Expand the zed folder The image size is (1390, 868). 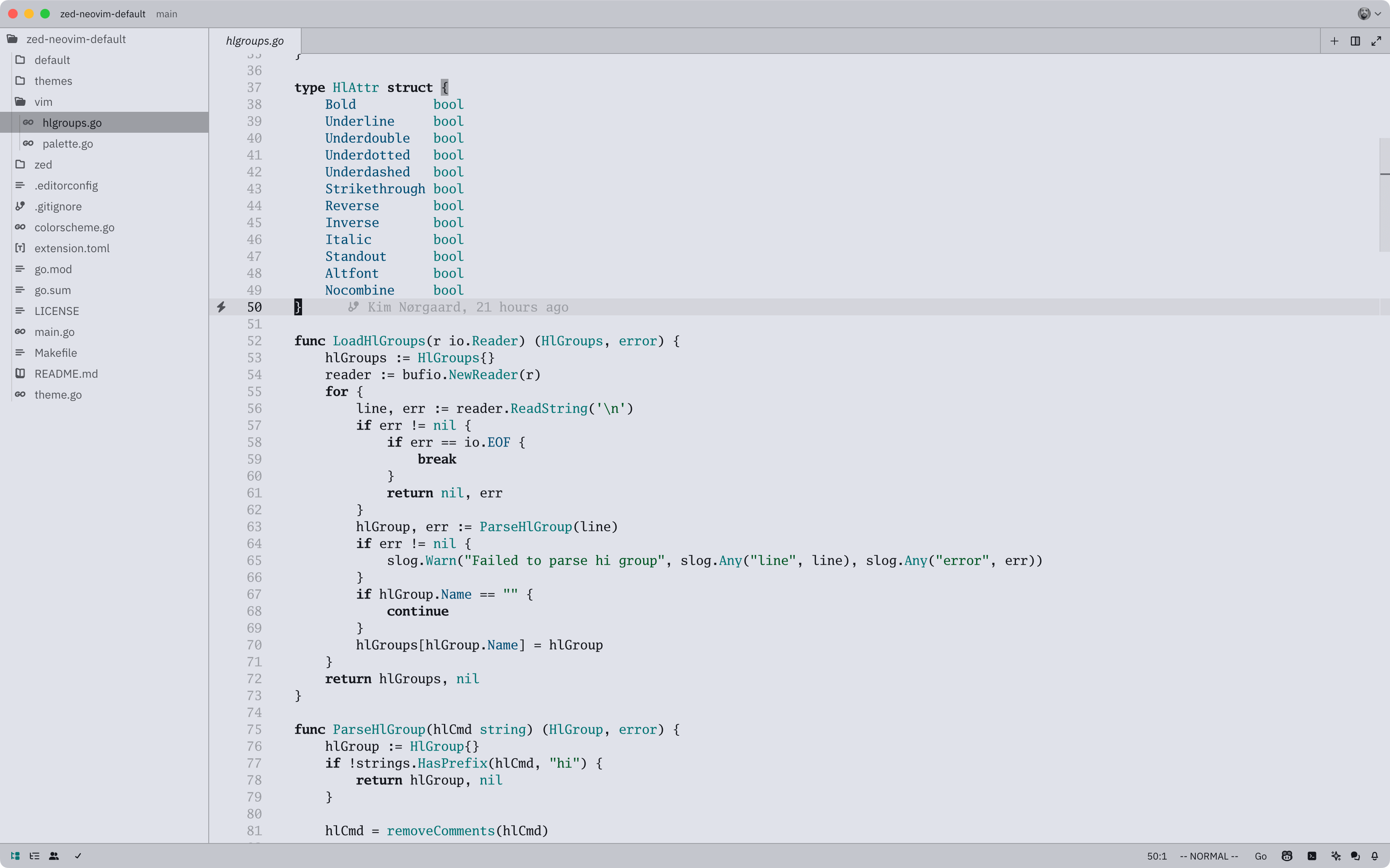[104, 164]
